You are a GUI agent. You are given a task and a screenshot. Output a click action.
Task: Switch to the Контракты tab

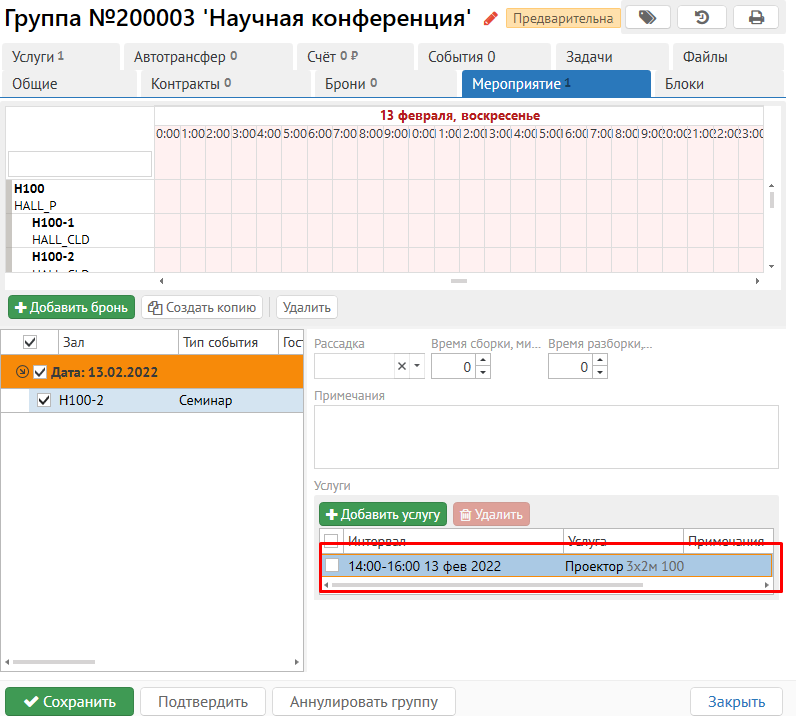pyautogui.click(x=191, y=84)
